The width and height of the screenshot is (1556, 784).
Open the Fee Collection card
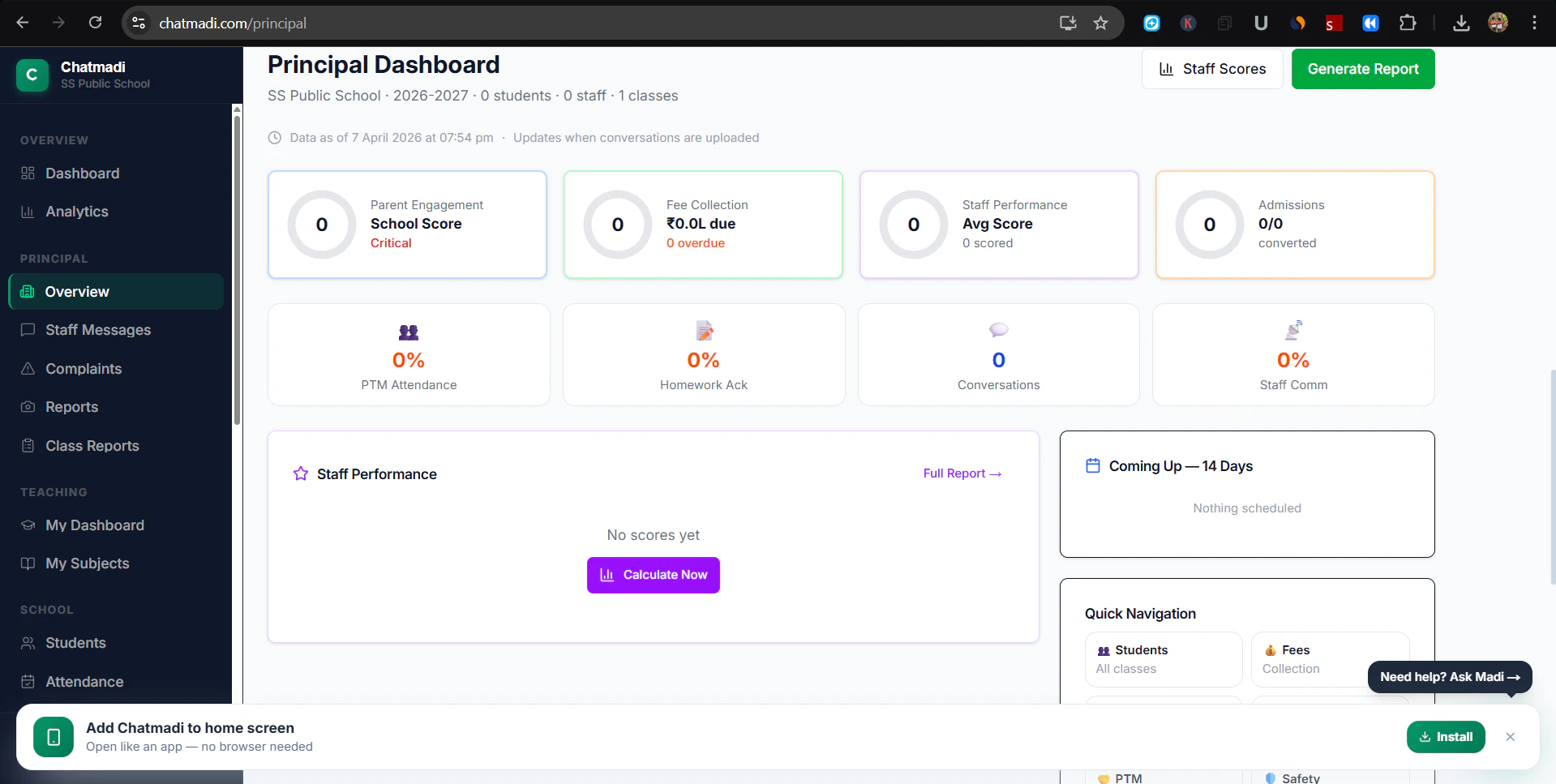point(703,225)
